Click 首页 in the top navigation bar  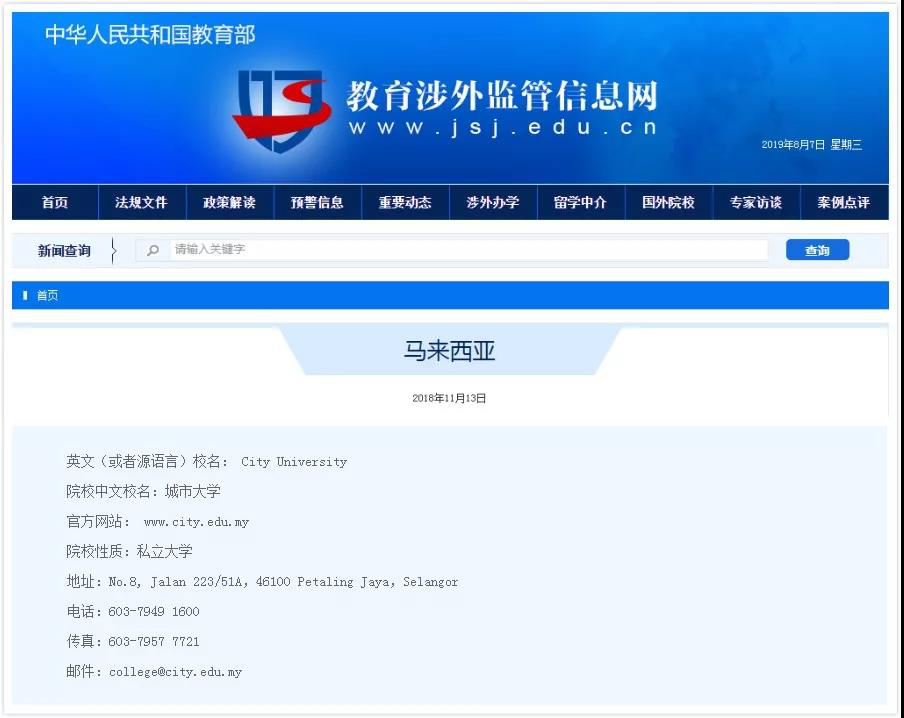point(54,202)
